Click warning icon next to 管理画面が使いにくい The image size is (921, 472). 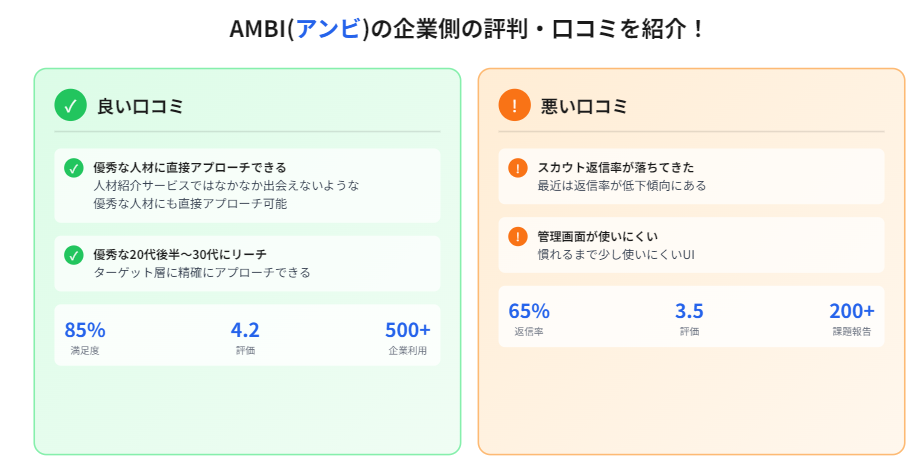(517, 236)
